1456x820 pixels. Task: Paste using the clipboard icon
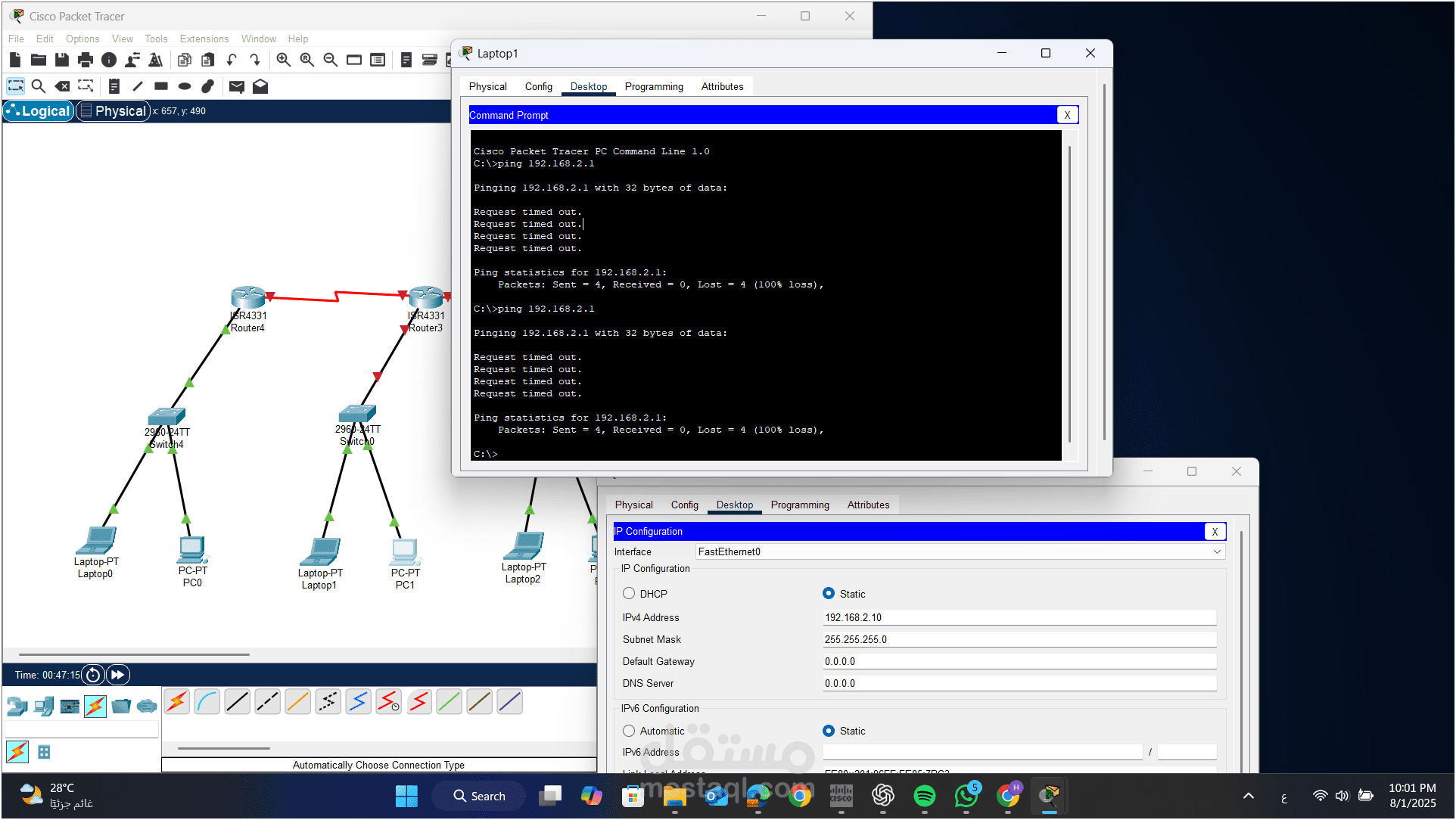[x=208, y=60]
